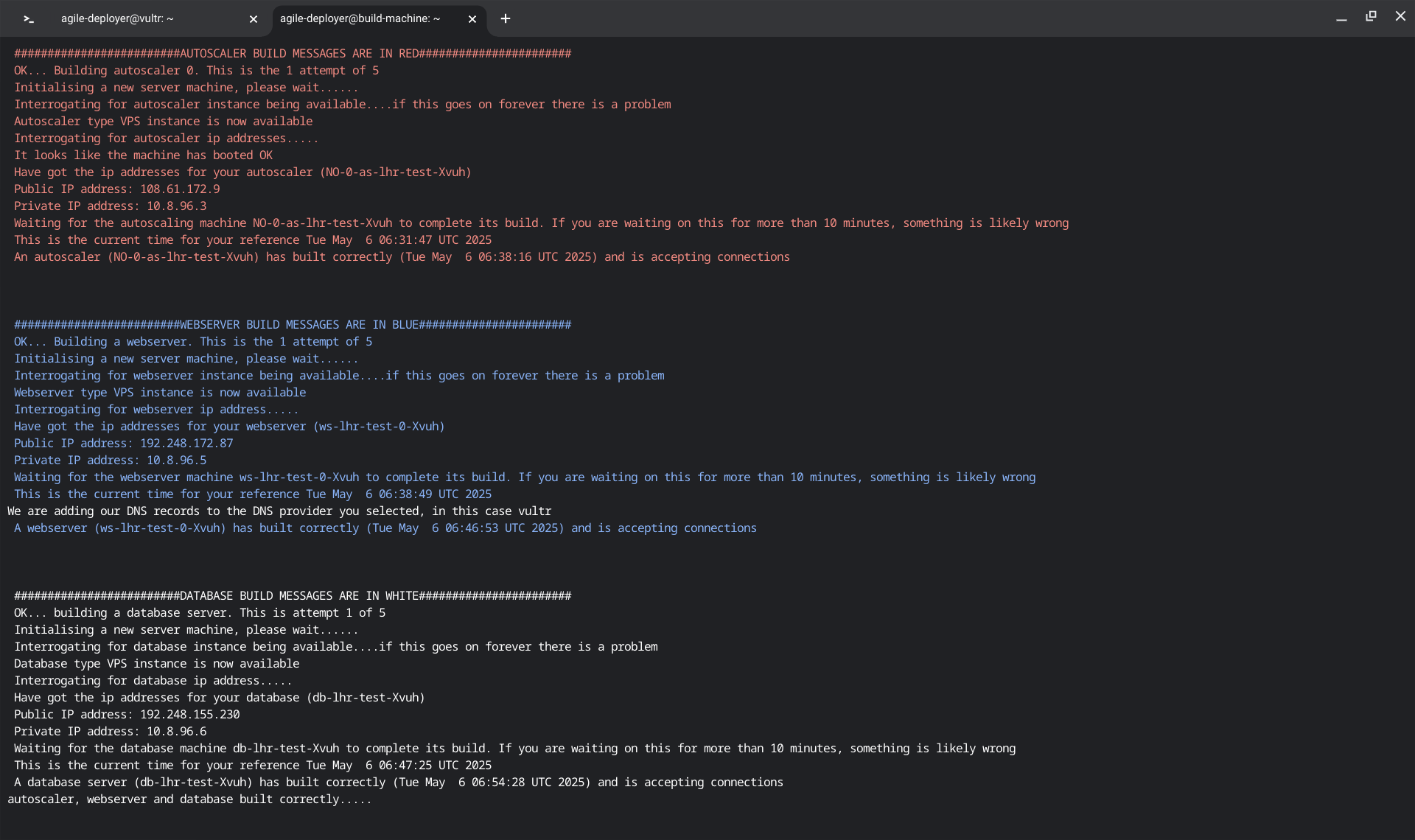
Task: Click the DNS records being added line
Action: click(279, 511)
